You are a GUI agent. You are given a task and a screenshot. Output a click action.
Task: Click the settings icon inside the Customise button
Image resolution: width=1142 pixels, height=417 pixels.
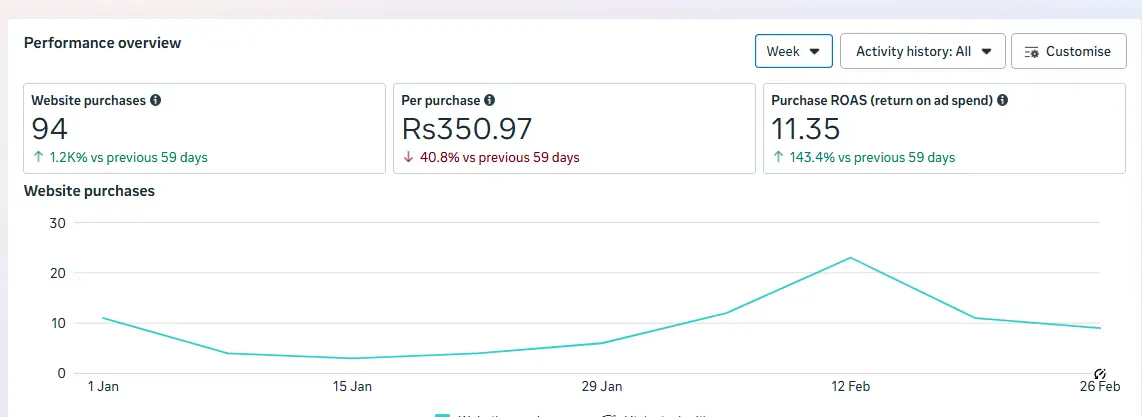[1031, 52]
